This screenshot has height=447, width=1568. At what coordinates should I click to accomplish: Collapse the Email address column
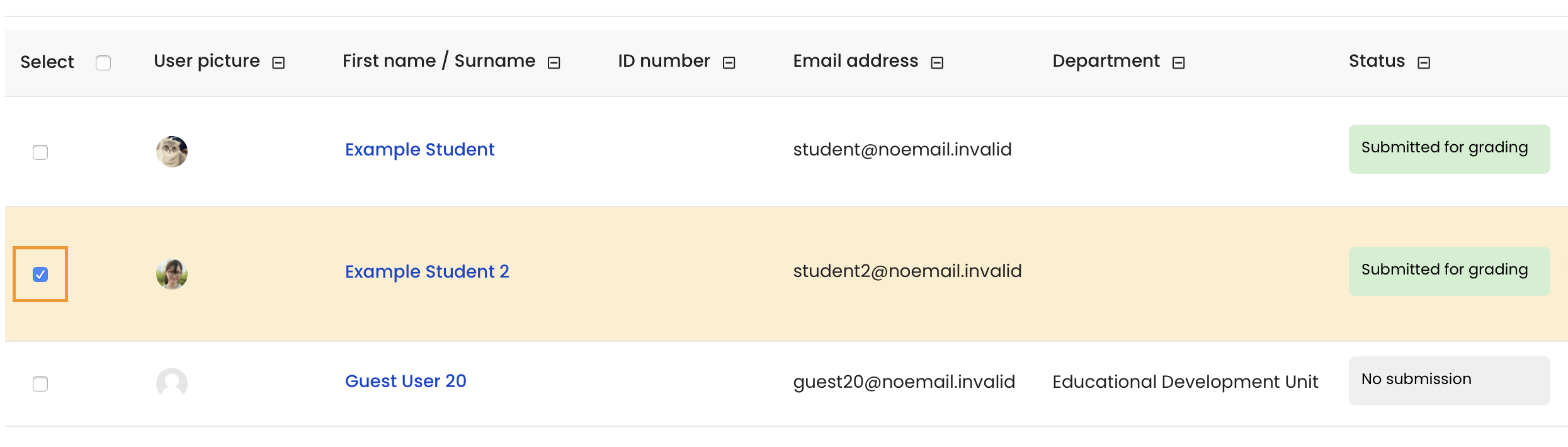(x=937, y=62)
